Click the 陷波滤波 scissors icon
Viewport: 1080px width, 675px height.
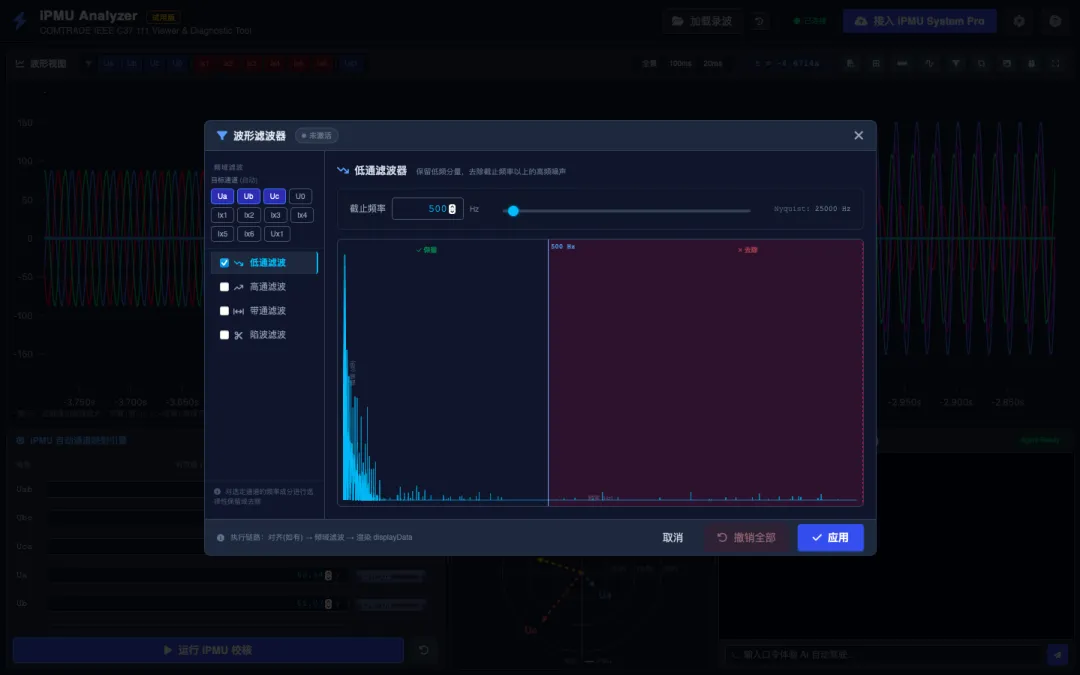click(x=238, y=335)
